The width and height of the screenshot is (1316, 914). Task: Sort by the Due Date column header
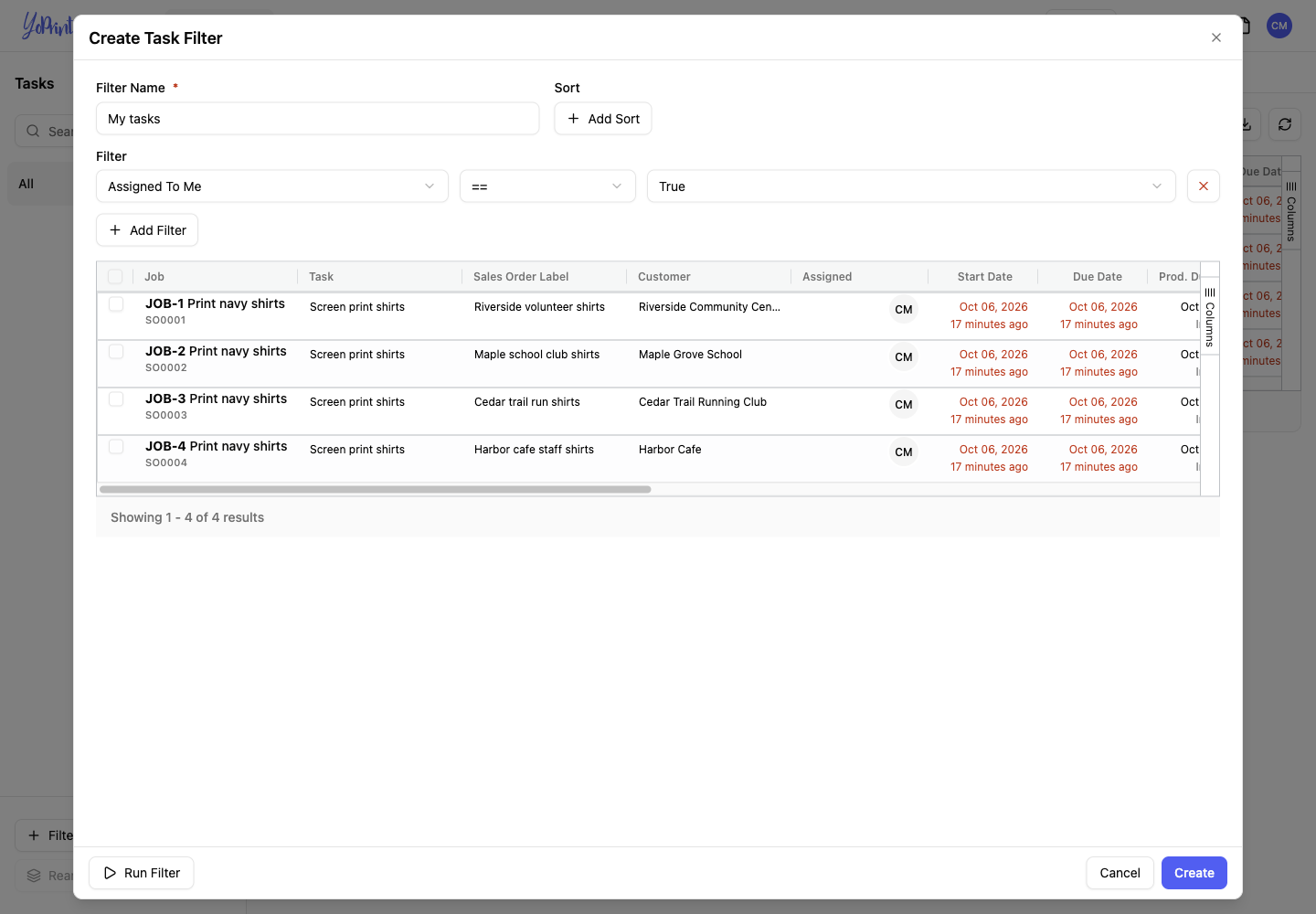tap(1098, 277)
